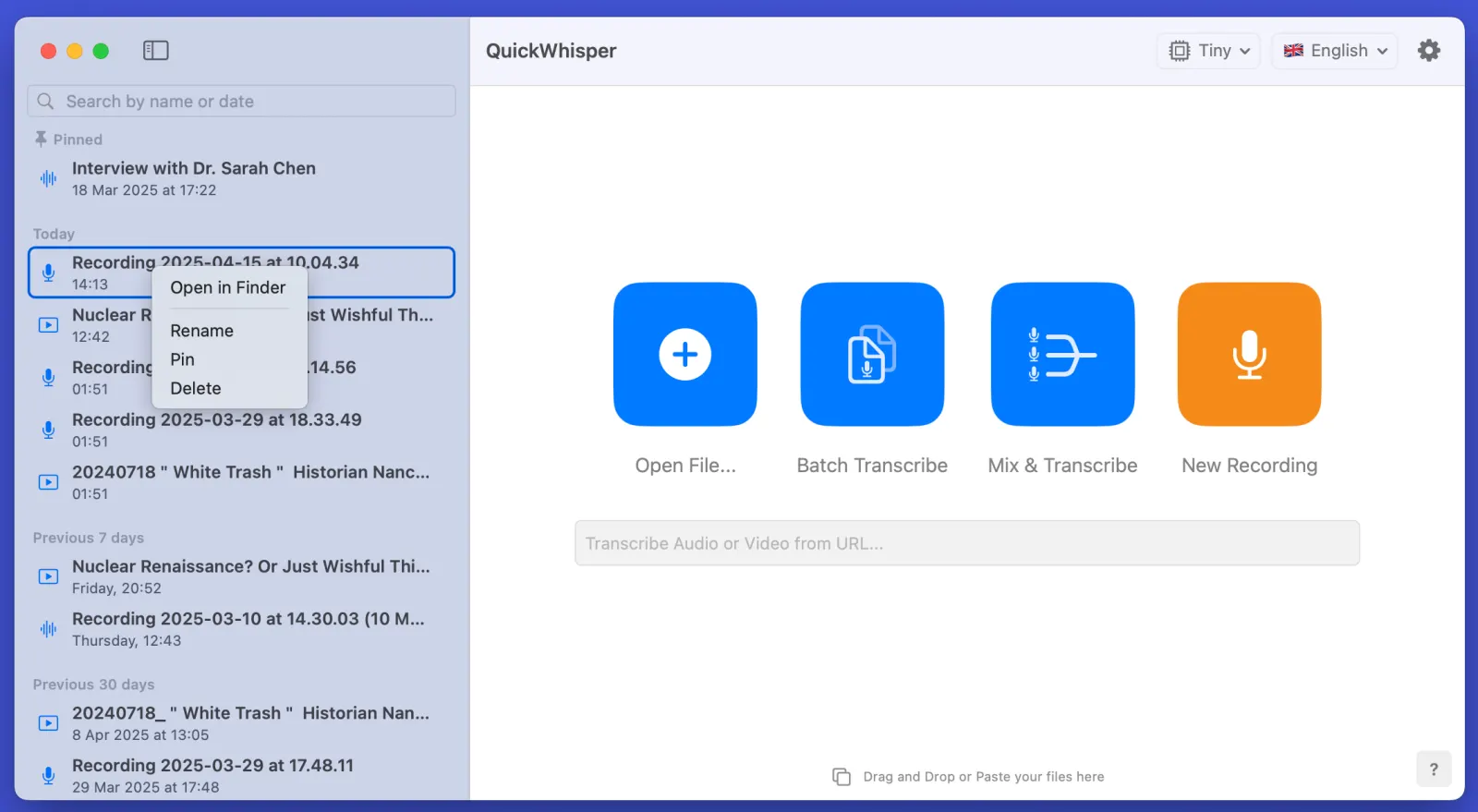
Task: Click Drag and Drop or Paste your files text
Action: [x=984, y=777]
